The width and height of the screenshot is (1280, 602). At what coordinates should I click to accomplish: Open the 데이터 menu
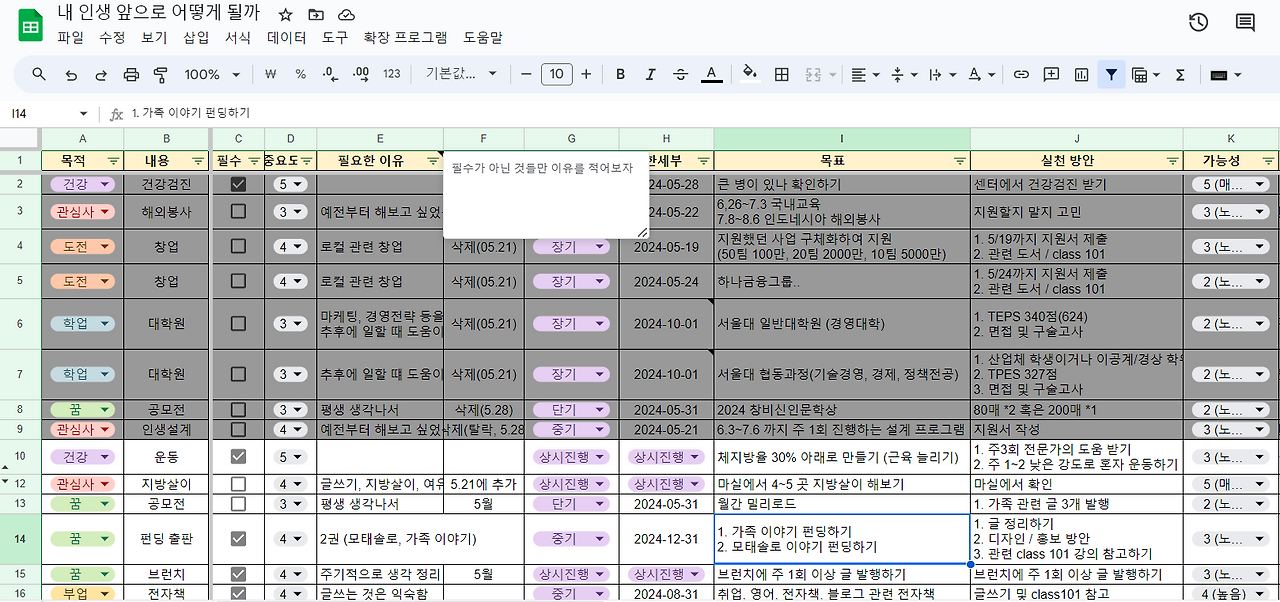pyautogui.click(x=287, y=37)
